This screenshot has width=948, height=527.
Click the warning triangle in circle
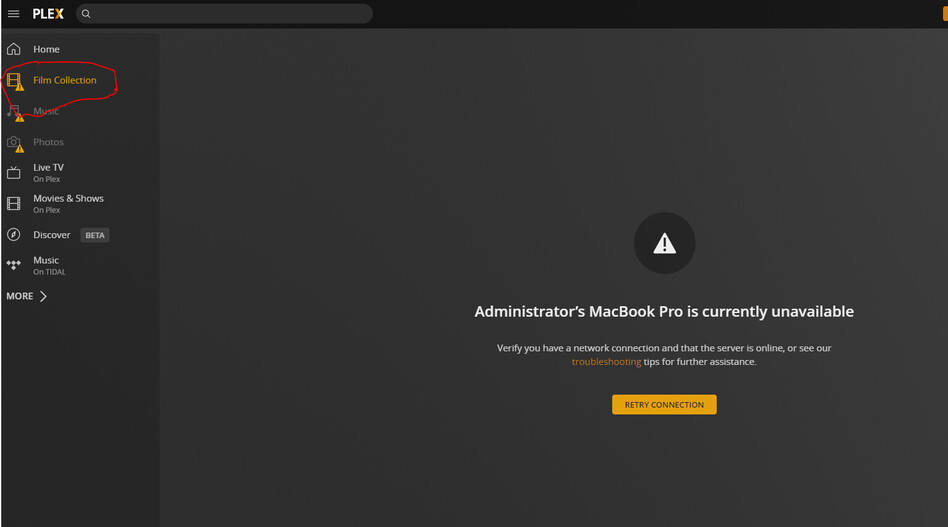tap(664, 243)
